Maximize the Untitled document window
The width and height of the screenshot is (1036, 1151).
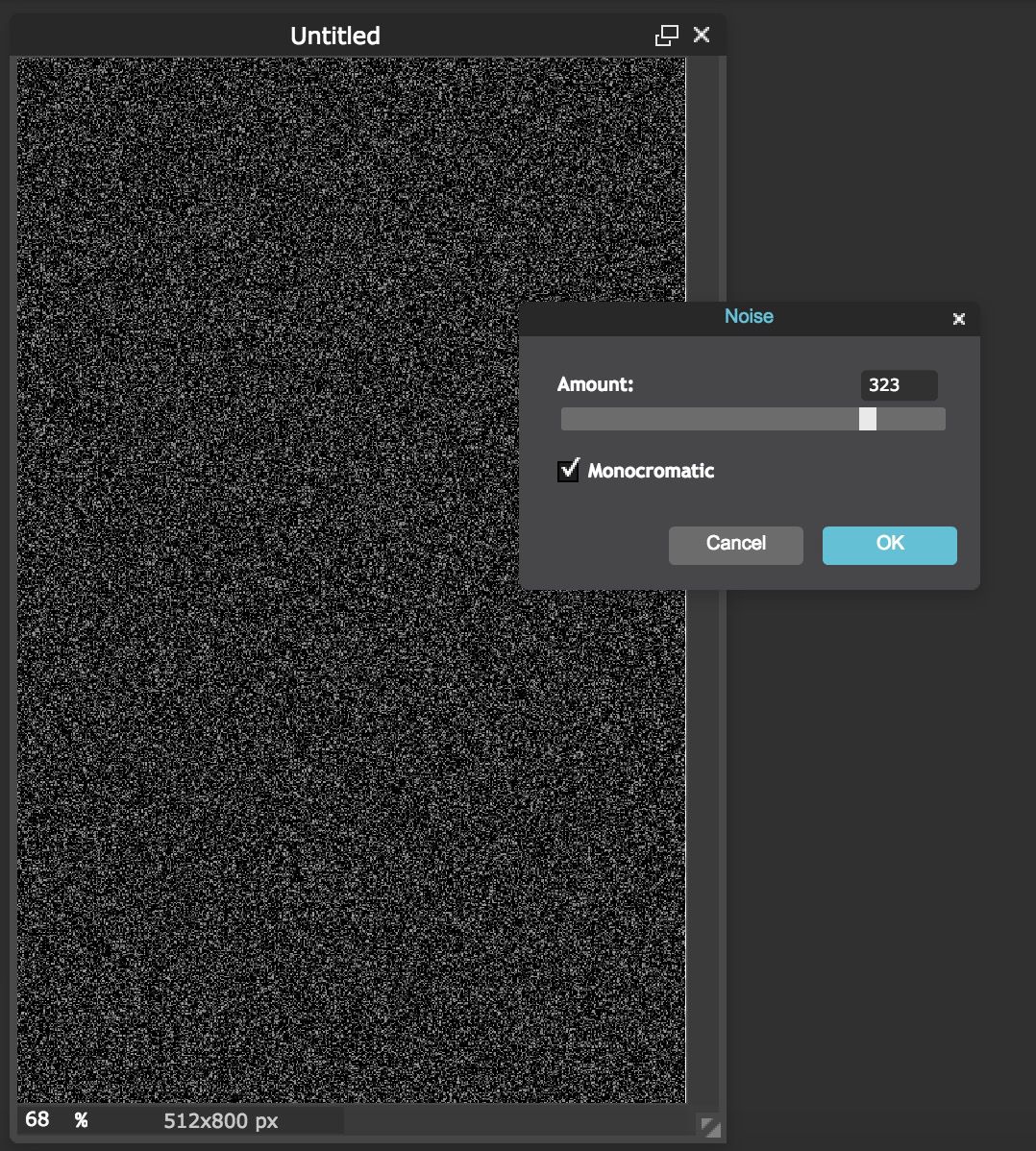pyautogui.click(x=667, y=36)
